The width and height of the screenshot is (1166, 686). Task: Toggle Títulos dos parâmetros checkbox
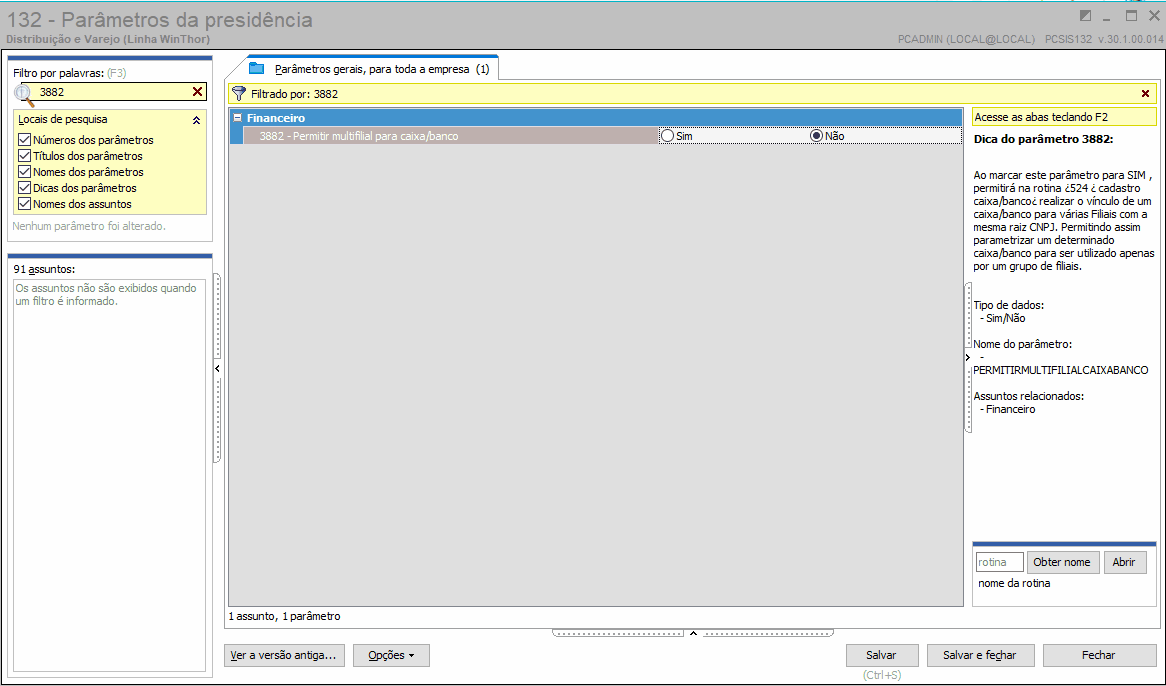pyautogui.click(x=25, y=156)
